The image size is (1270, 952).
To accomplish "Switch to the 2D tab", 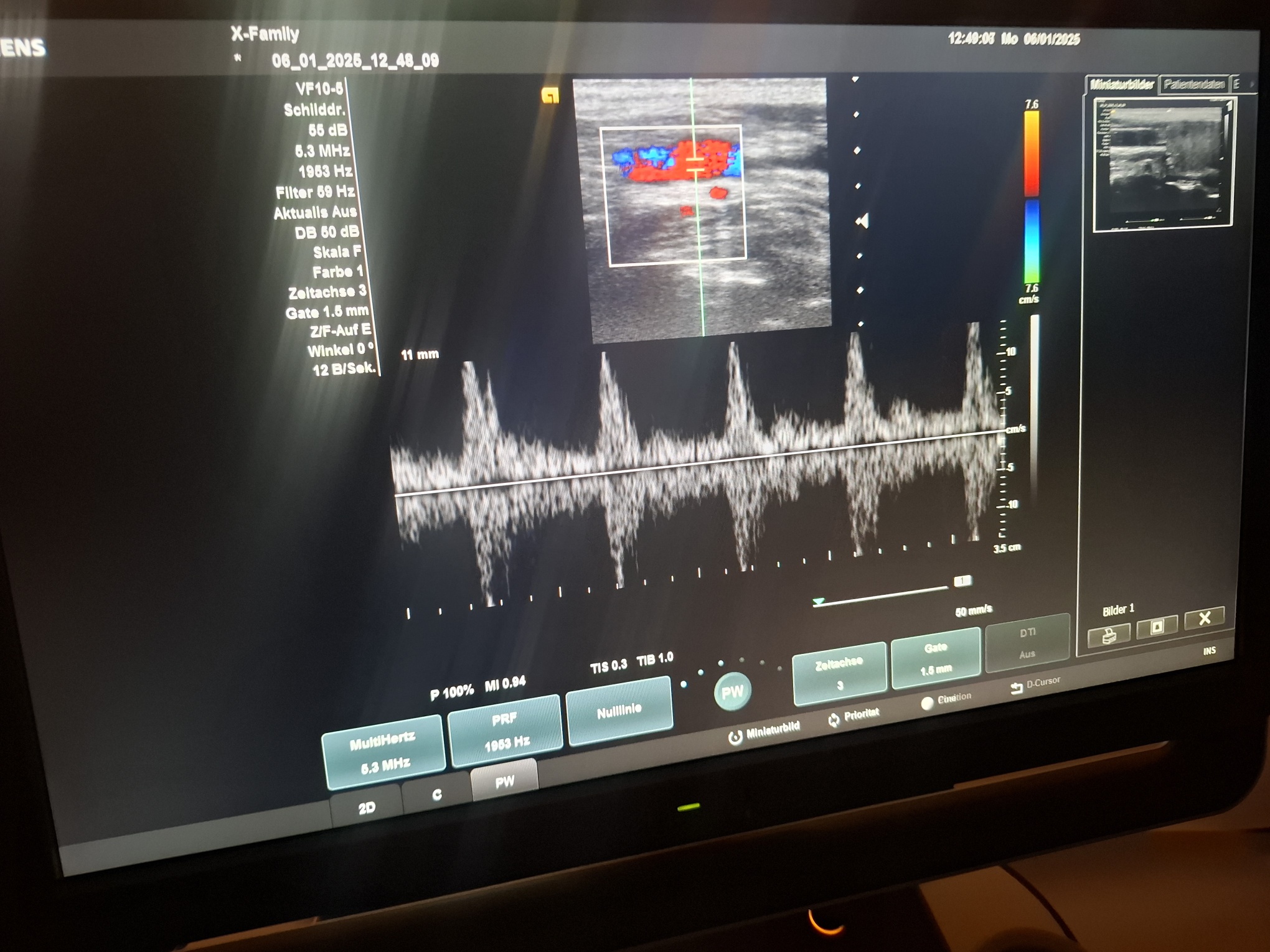I will point(366,808).
